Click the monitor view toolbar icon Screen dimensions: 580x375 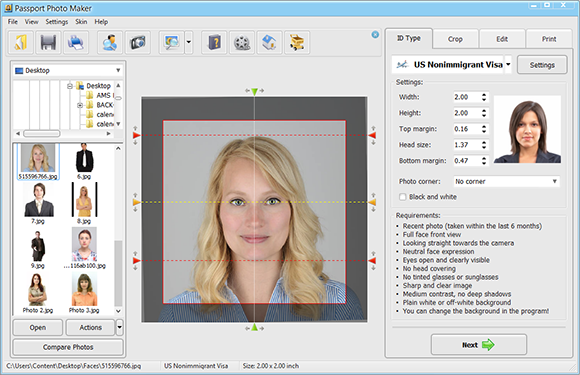[x=172, y=43]
